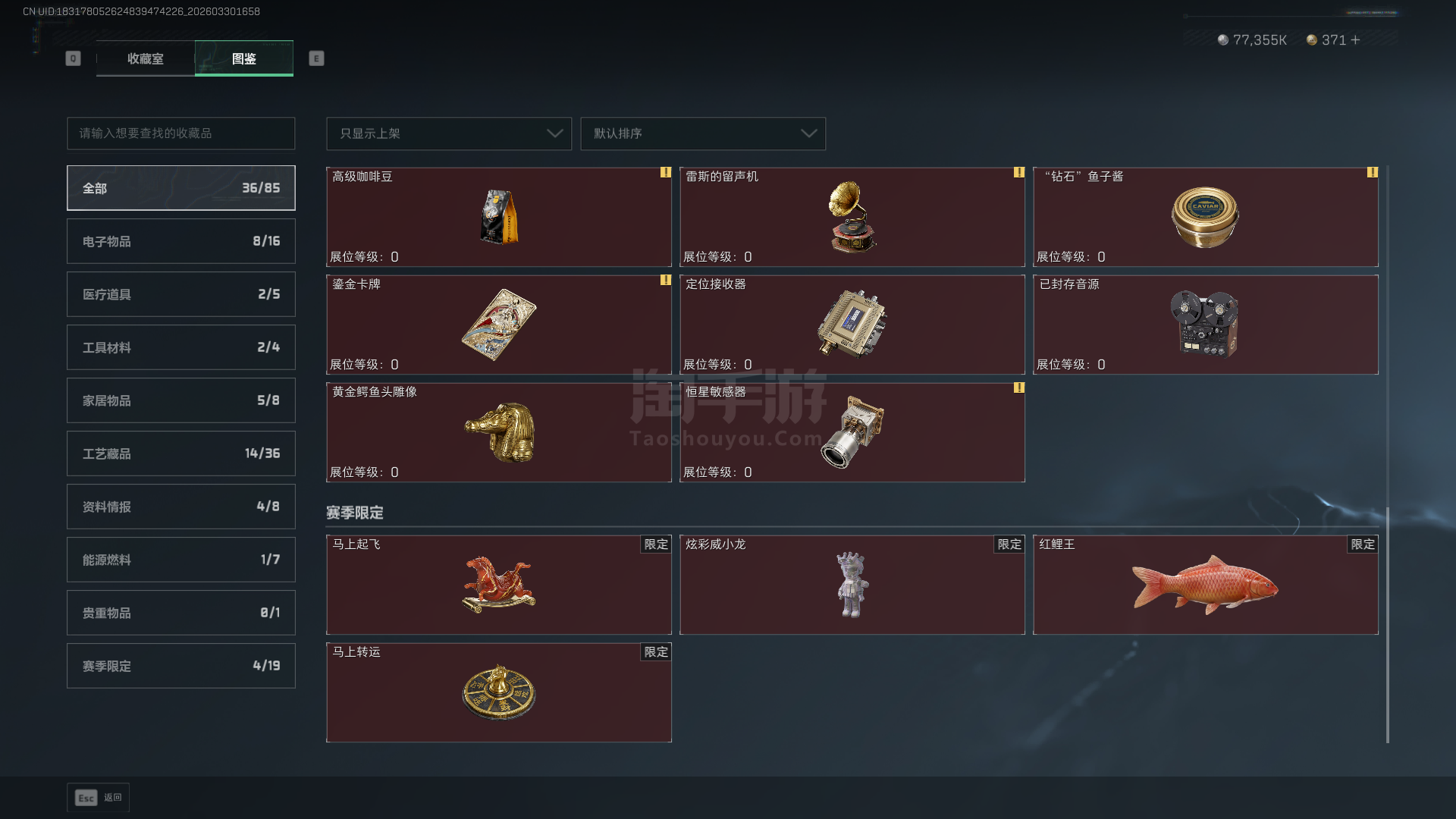Open the red rocking horse item icon
The height and width of the screenshot is (819, 1456).
pyautogui.click(x=499, y=585)
